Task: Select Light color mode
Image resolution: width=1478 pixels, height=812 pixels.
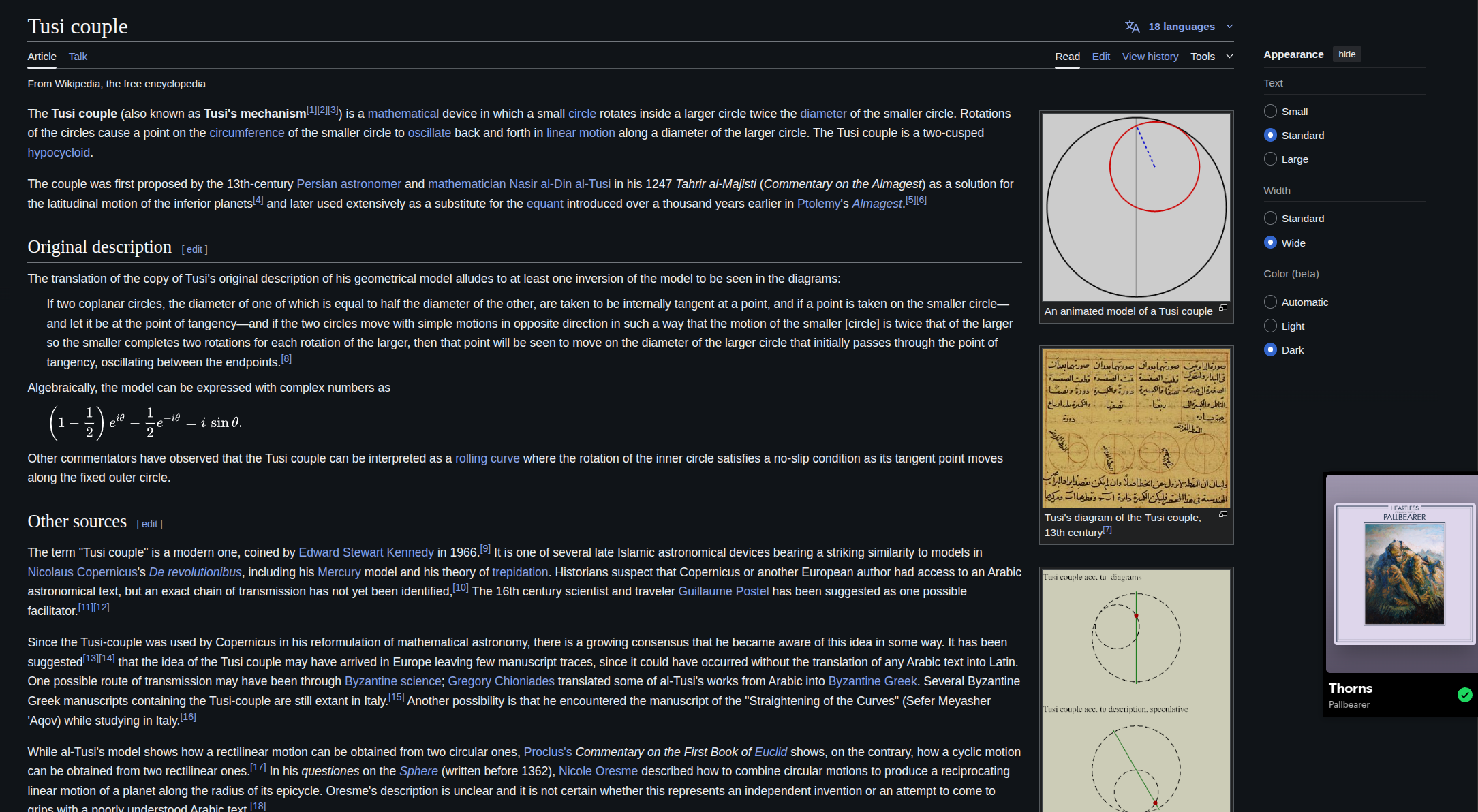Action: 1270,326
